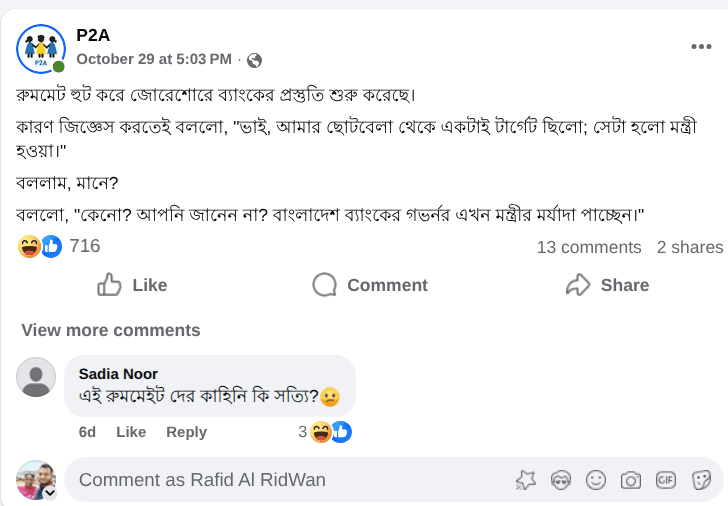This screenshot has width=728, height=506.
Task: Like the P2A post
Action: [132, 285]
